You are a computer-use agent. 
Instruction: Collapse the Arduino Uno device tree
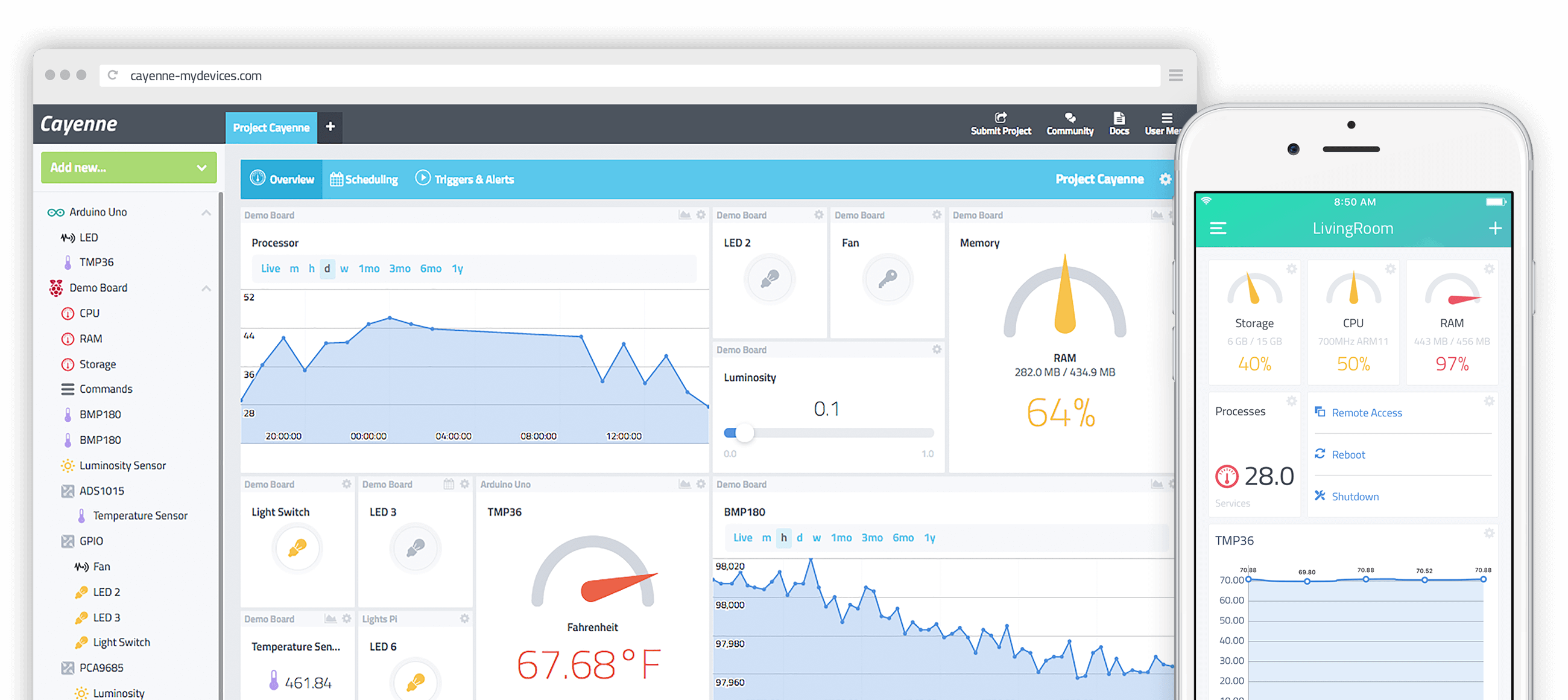tap(206, 212)
